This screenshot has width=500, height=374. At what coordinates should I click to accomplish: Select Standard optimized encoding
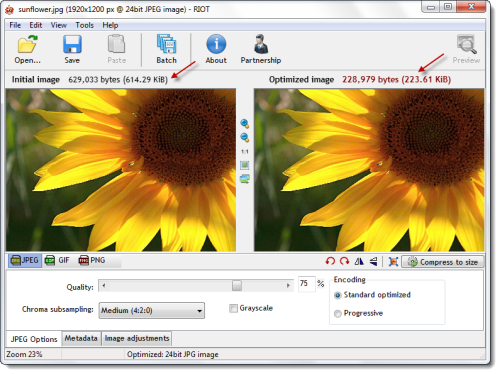[338, 295]
